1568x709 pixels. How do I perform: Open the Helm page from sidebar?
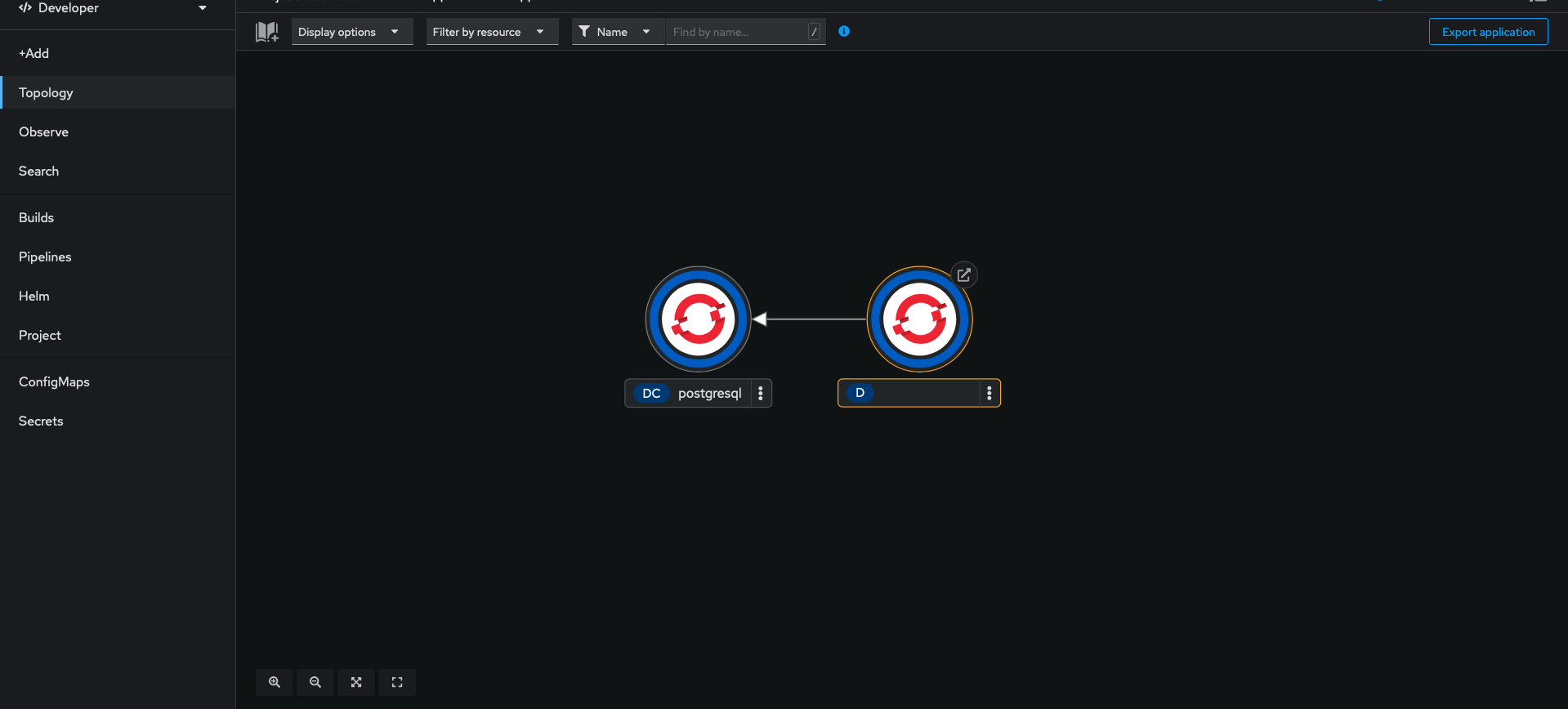(34, 296)
